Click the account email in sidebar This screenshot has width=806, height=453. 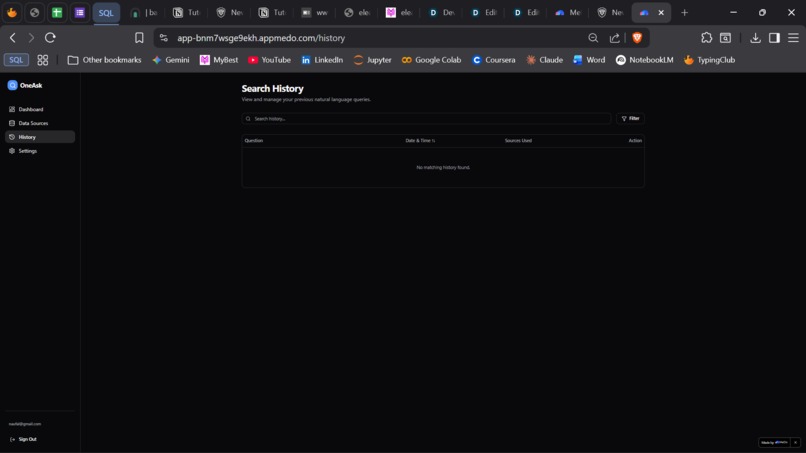tap(25, 424)
